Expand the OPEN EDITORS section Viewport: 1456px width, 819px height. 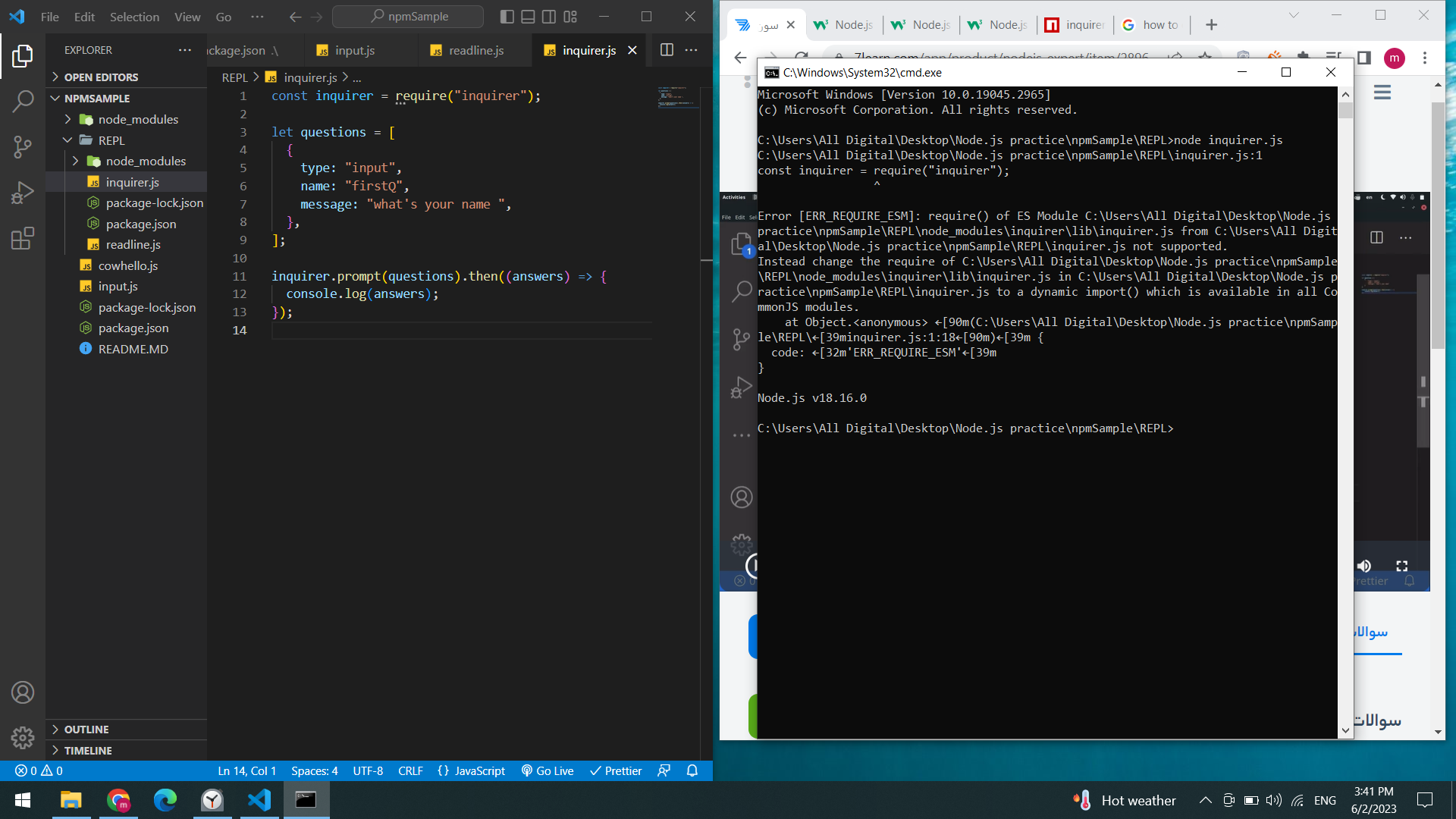click(126, 77)
